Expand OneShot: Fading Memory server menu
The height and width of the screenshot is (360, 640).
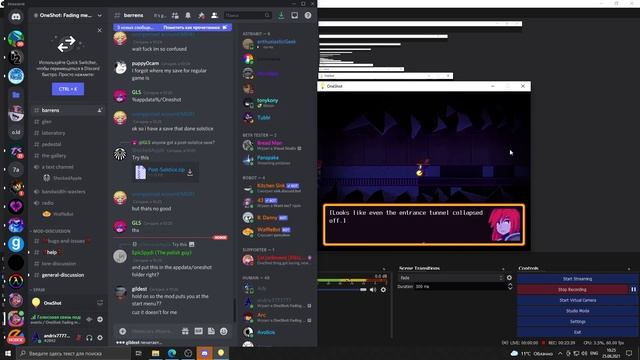[x=100, y=16]
